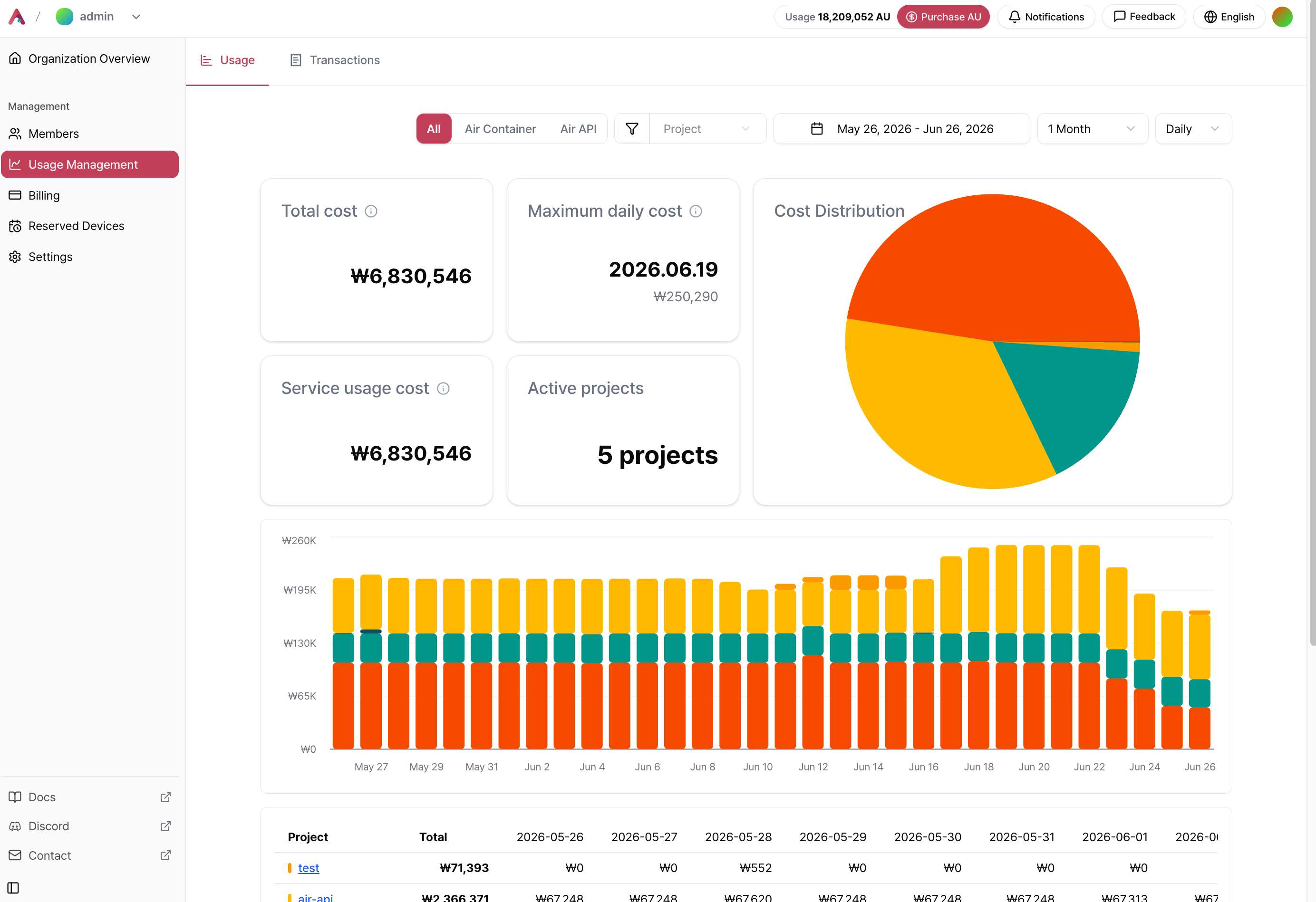Open the test project link
The height and width of the screenshot is (902, 1316).
(309, 867)
